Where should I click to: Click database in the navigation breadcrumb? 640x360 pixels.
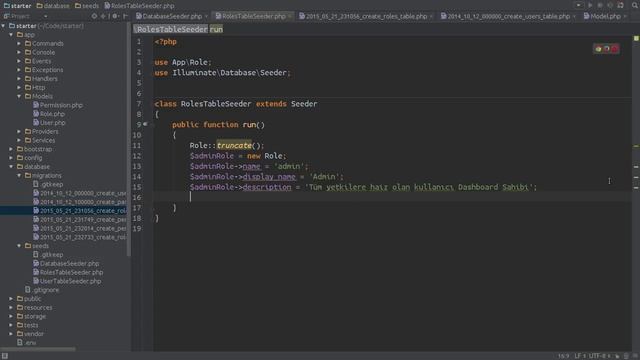click(53, 6)
